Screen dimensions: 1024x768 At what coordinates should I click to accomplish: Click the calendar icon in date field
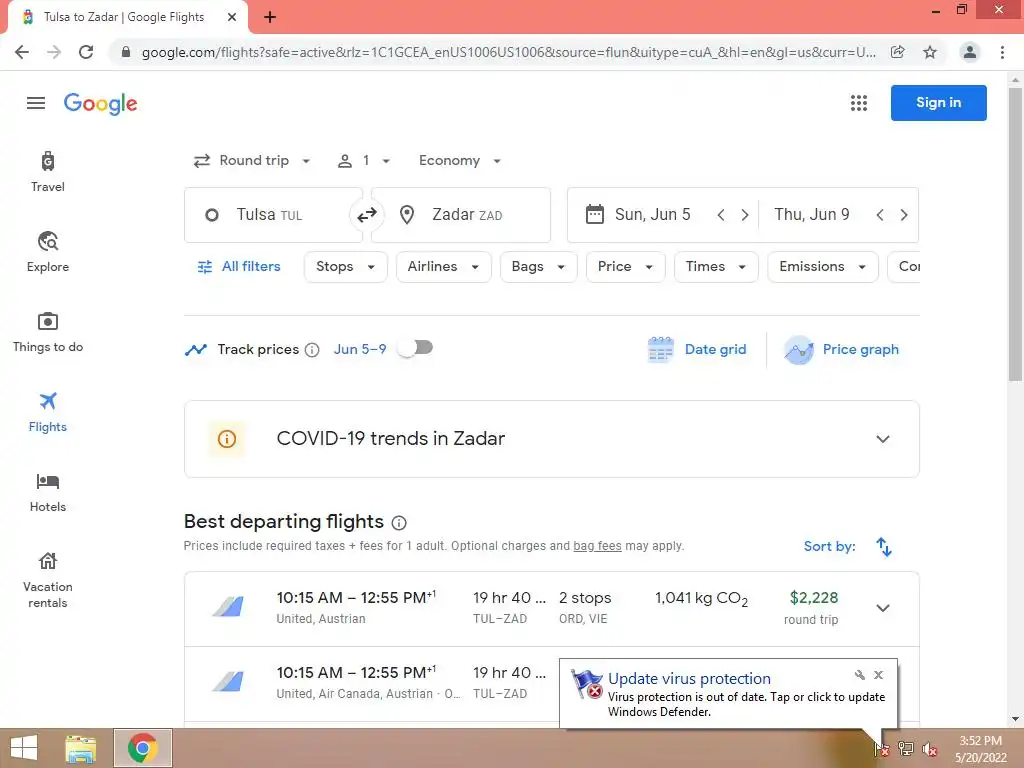point(594,214)
